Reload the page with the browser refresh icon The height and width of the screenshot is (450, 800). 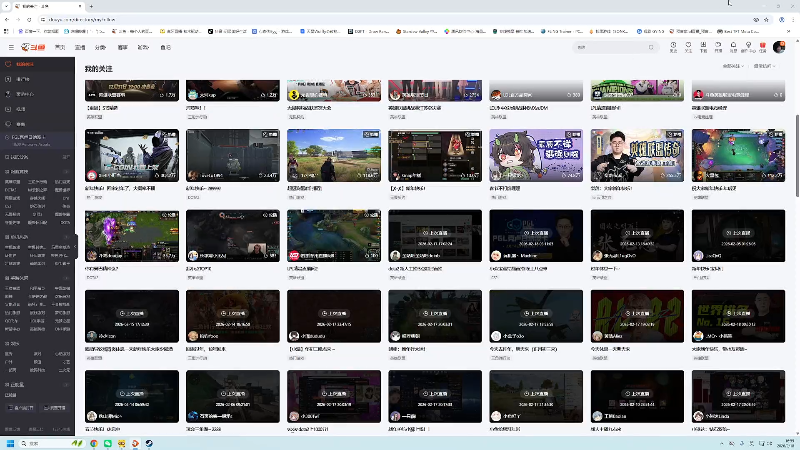coord(29,19)
